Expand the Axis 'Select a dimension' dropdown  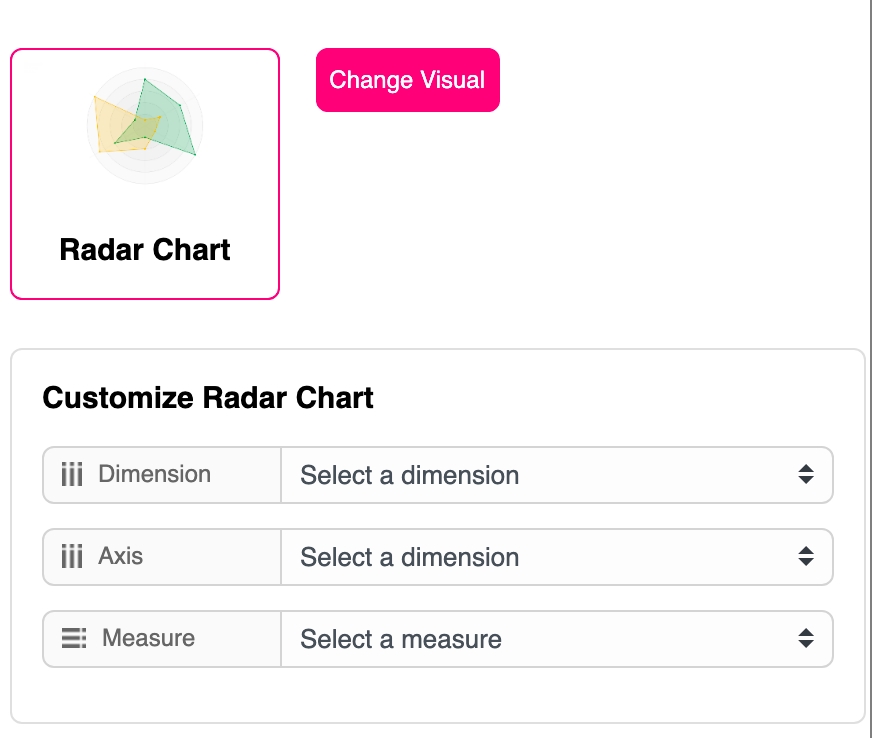540,557
